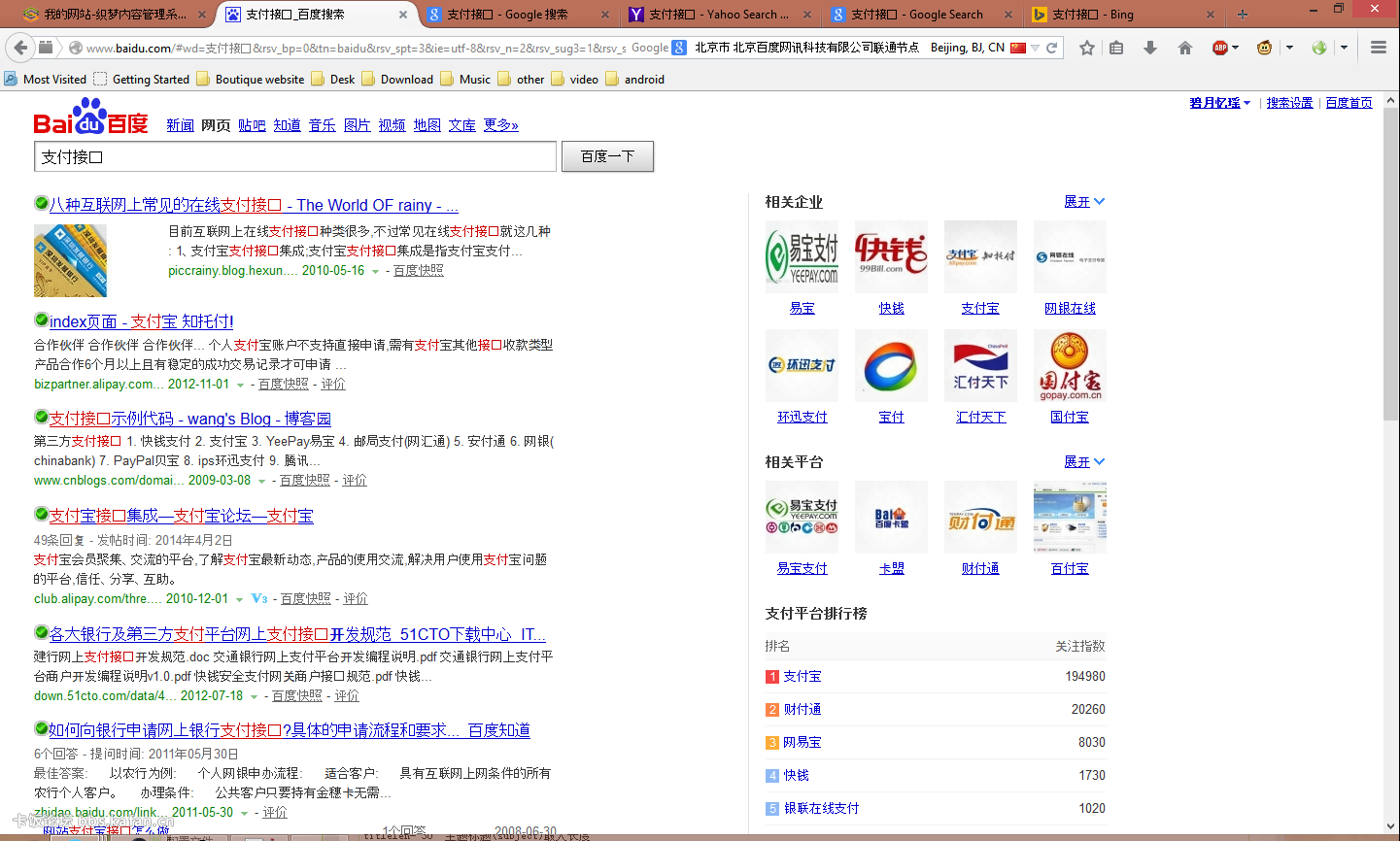Viewport: 1400px width, 841px height.
Task: Click the V3 trust badge in club.alipay result
Action: point(259,599)
